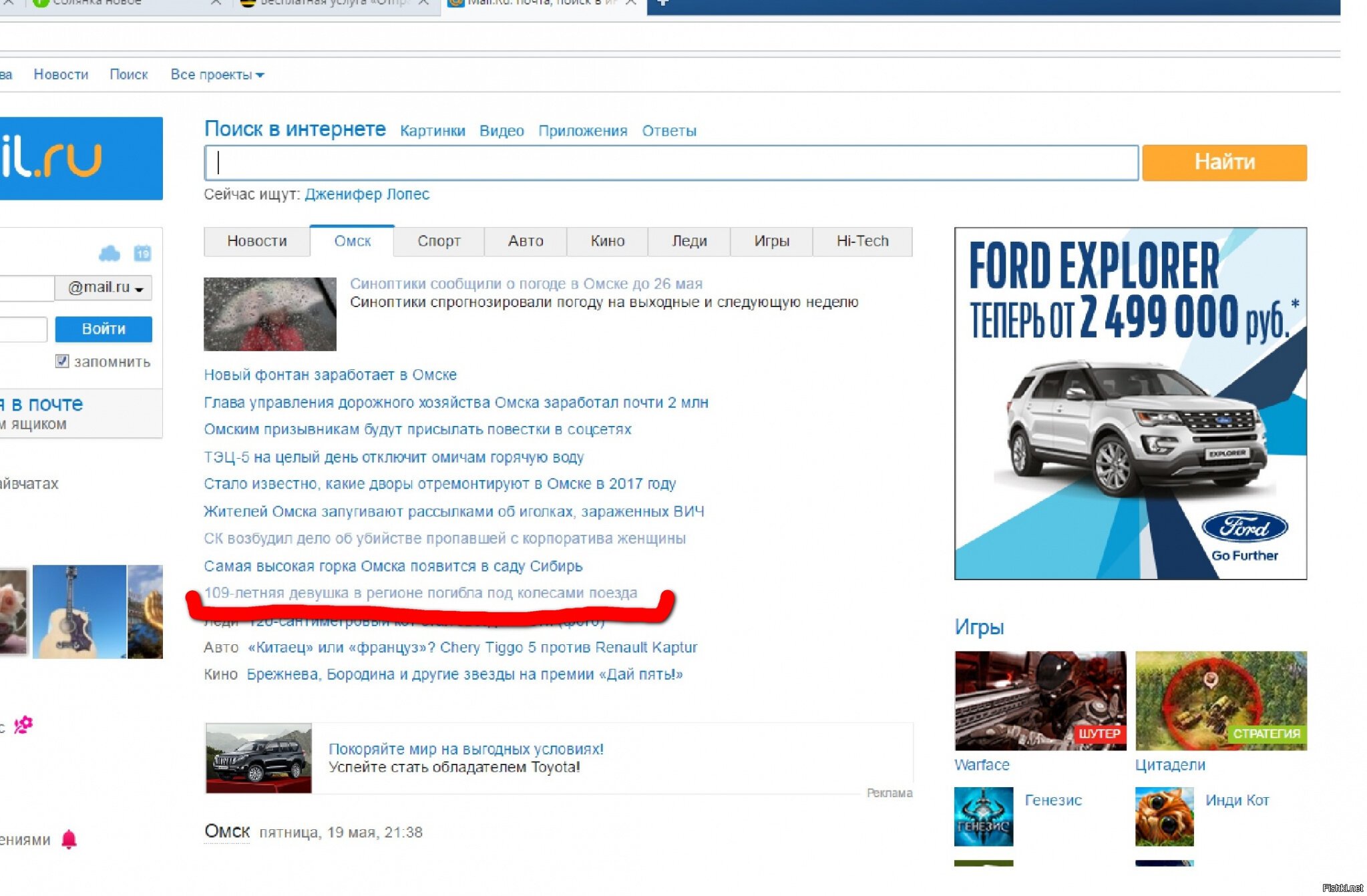Click the pink flower icon

23,724
